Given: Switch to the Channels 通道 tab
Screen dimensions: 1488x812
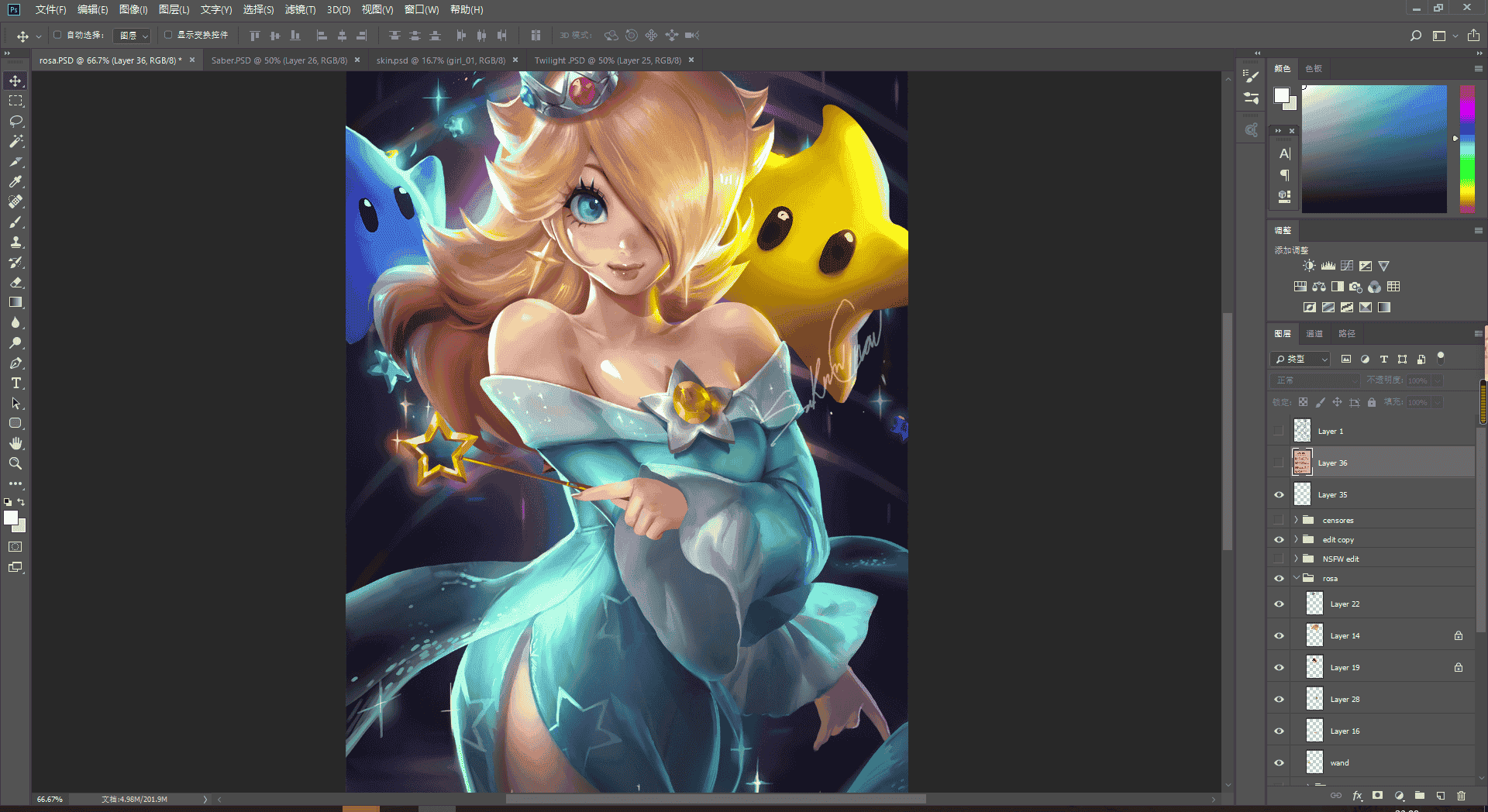Looking at the screenshot, I should point(1314,334).
